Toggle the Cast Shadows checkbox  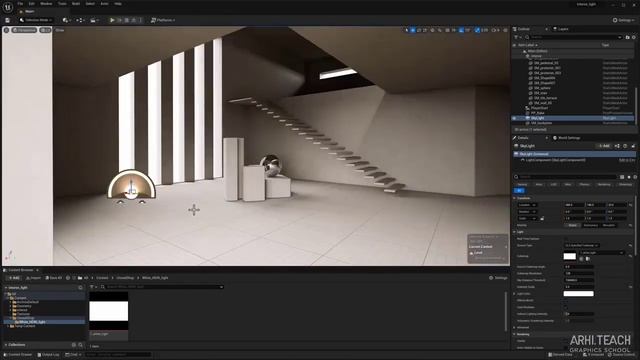566,307
